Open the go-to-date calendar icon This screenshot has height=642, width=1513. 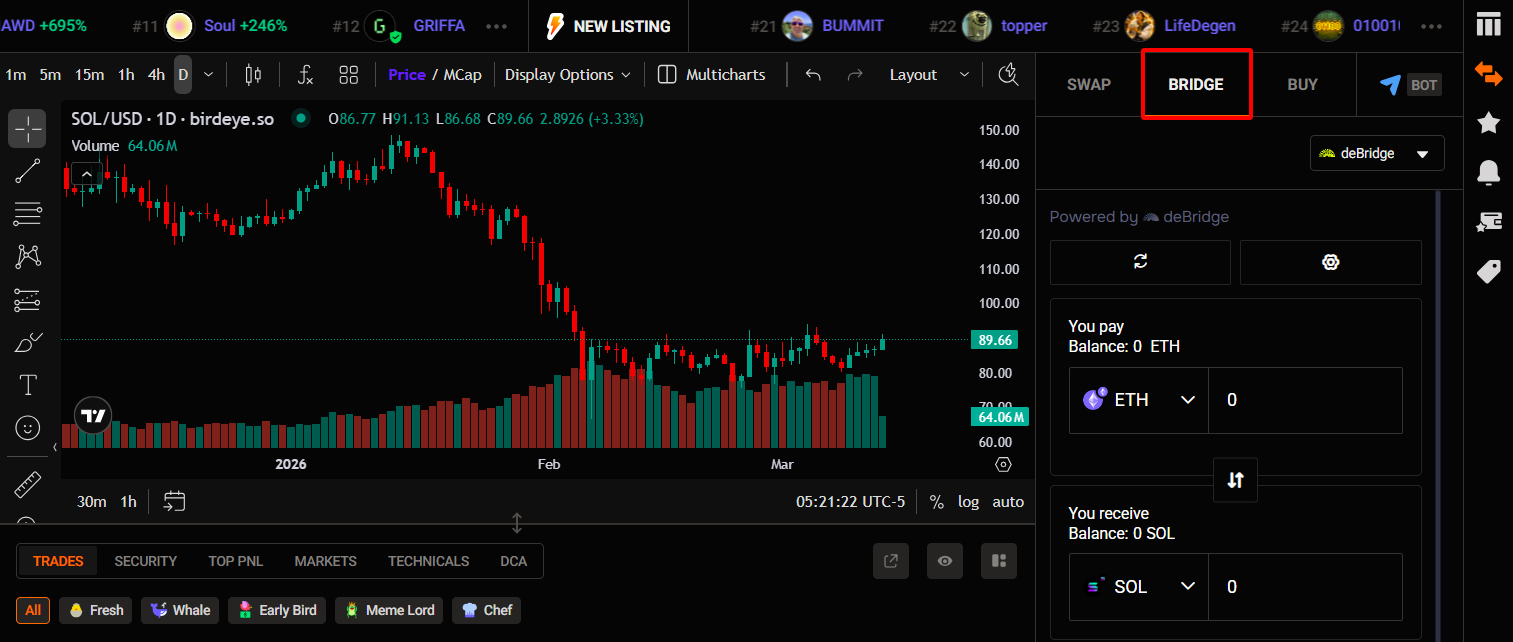[x=174, y=501]
